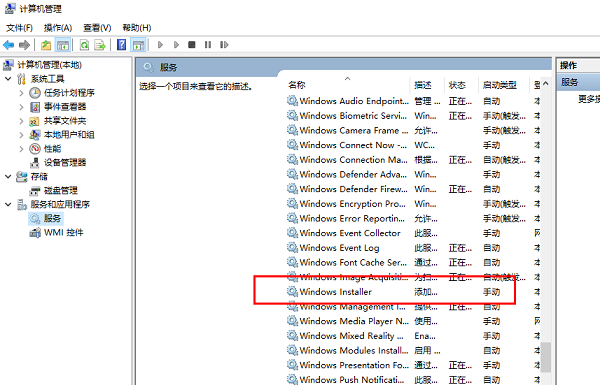Click gear icon of Windows Audio Endpoint service

coord(292,101)
